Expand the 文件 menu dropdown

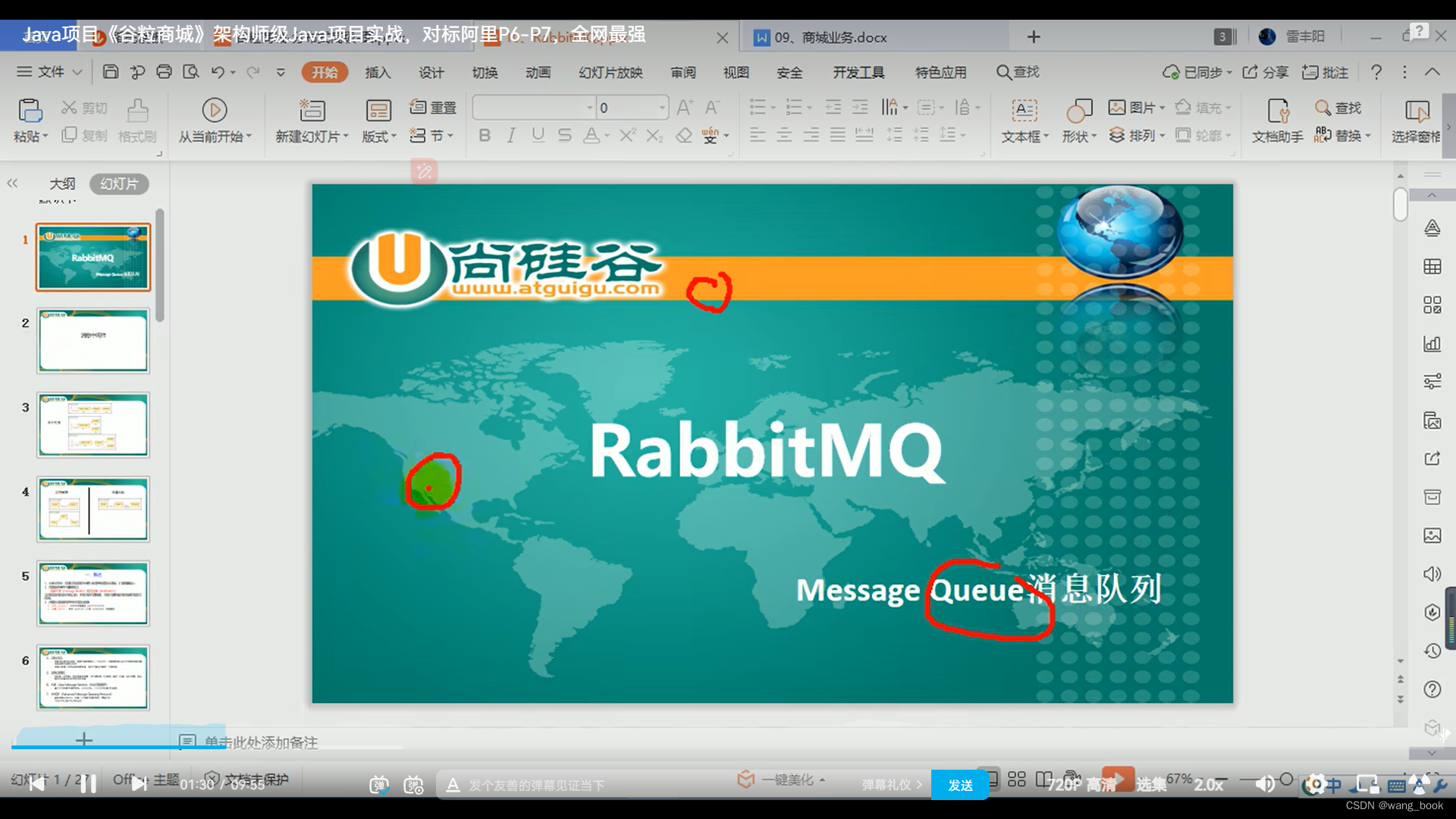click(x=49, y=72)
